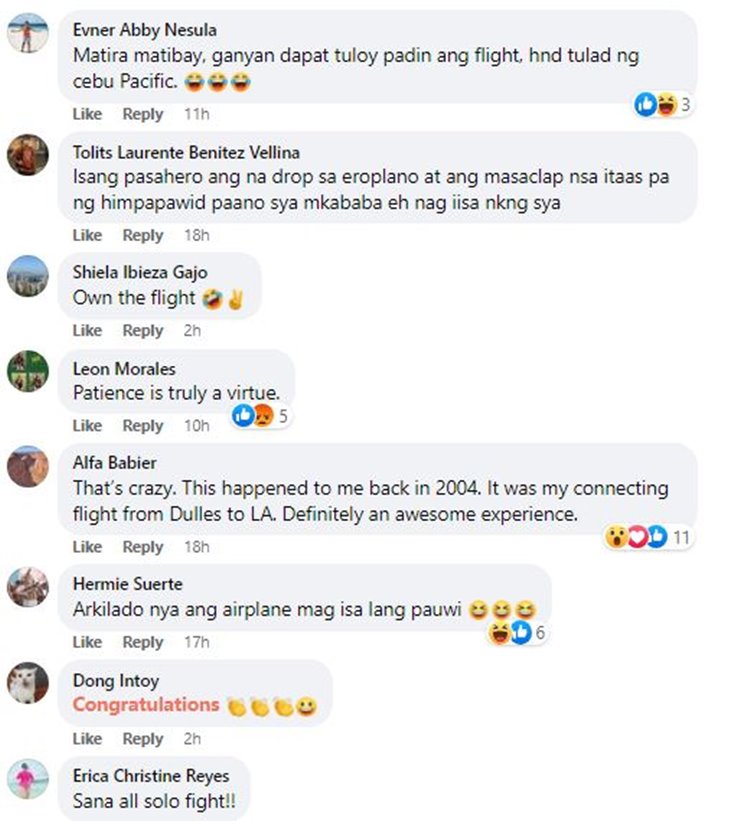View like and haha reactions on Evner's comment
Screen dimensions: 750x821
pyautogui.click(x=664, y=105)
